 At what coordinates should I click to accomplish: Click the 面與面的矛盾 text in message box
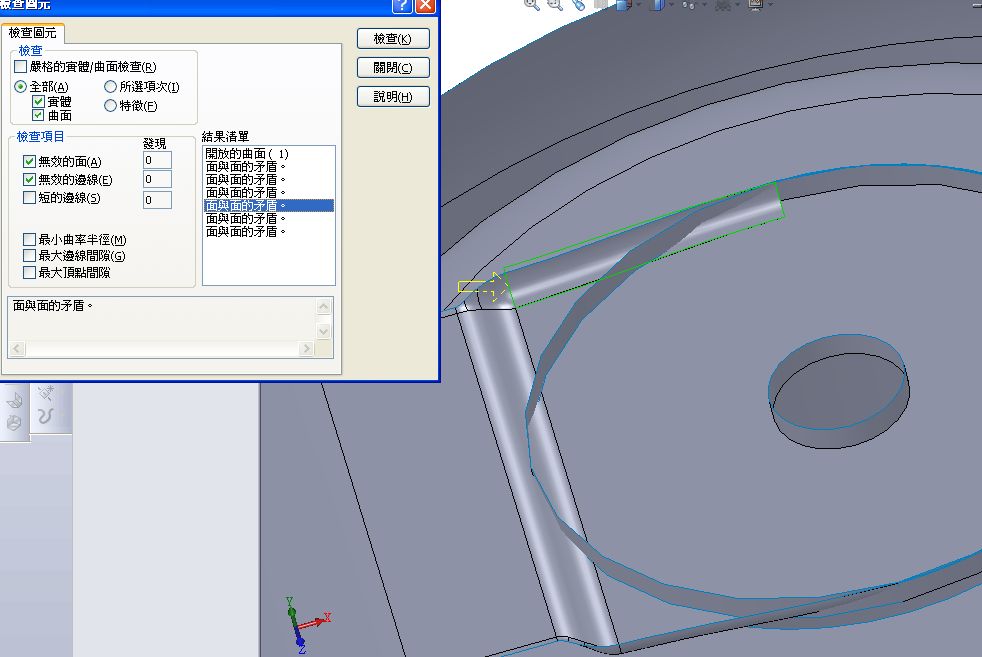tap(53, 306)
